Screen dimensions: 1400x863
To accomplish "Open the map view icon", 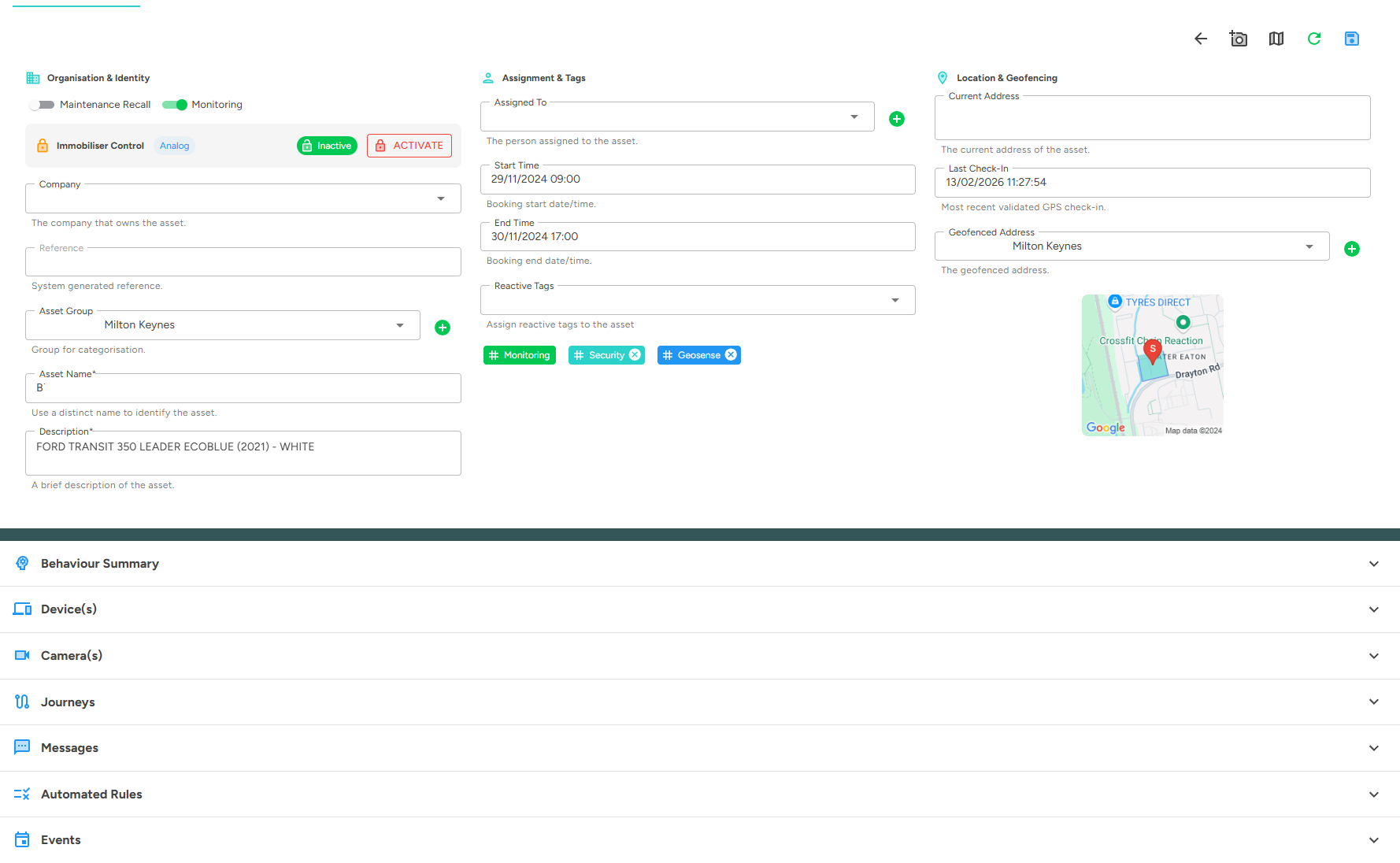I will click(x=1276, y=39).
